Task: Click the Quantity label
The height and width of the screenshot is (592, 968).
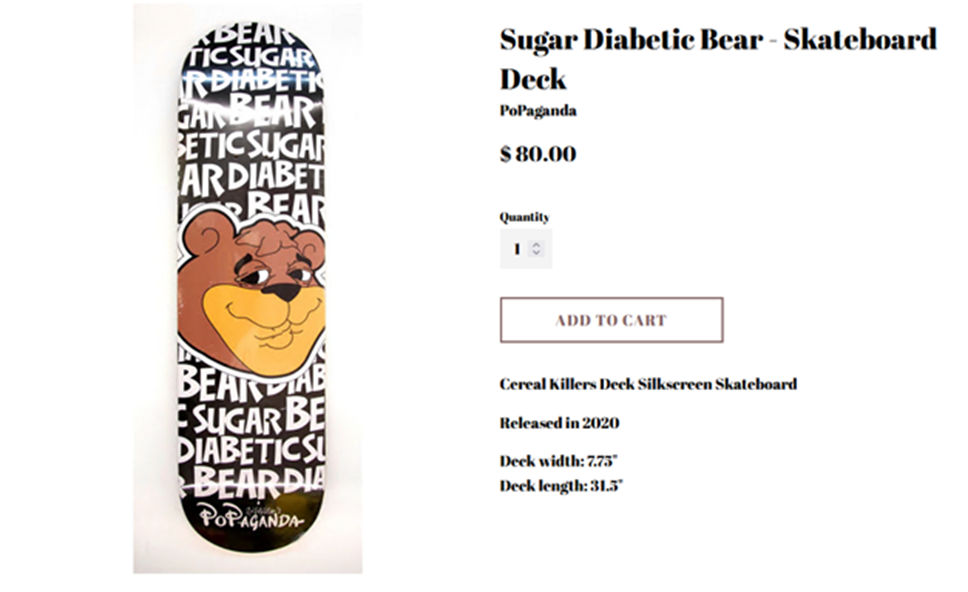Action: click(x=525, y=217)
